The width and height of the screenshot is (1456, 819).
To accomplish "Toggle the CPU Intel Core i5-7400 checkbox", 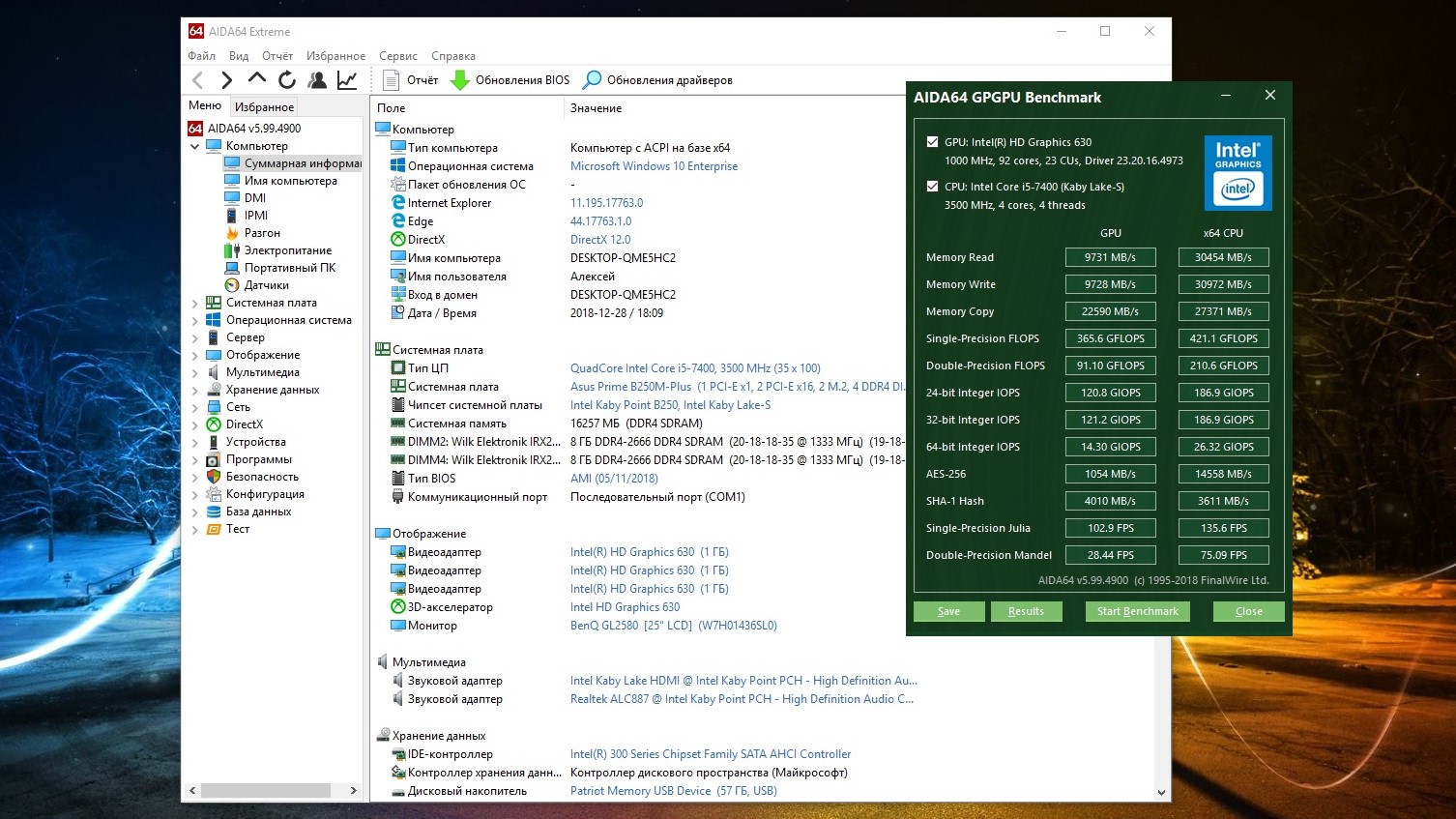I will (932, 187).
